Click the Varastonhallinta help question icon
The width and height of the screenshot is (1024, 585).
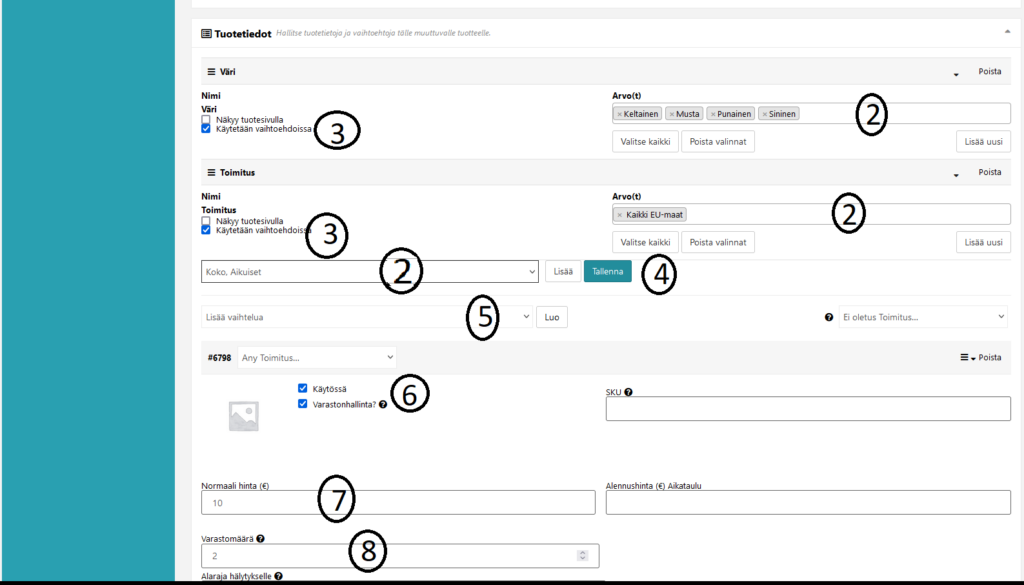(383, 405)
